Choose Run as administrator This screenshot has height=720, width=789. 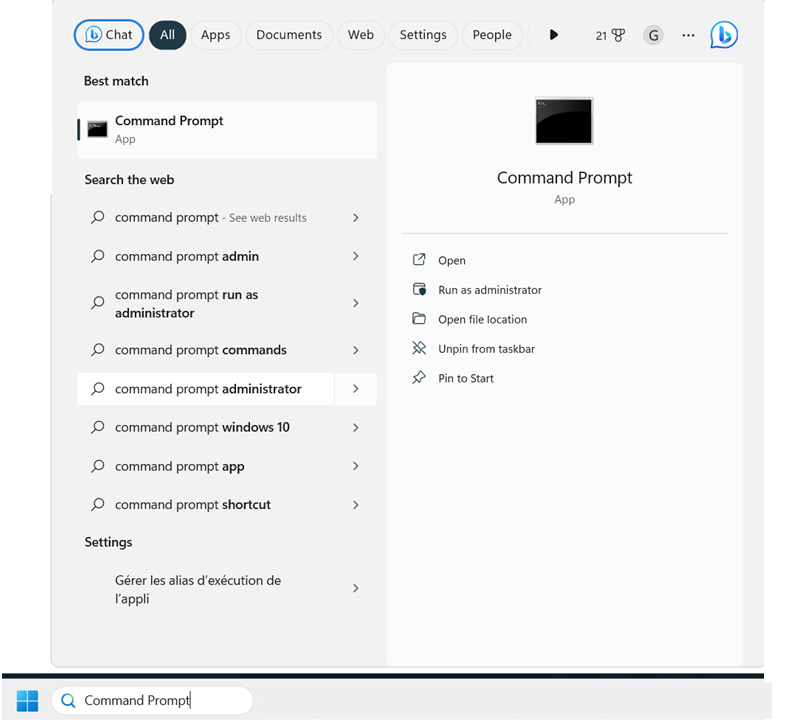click(490, 290)
